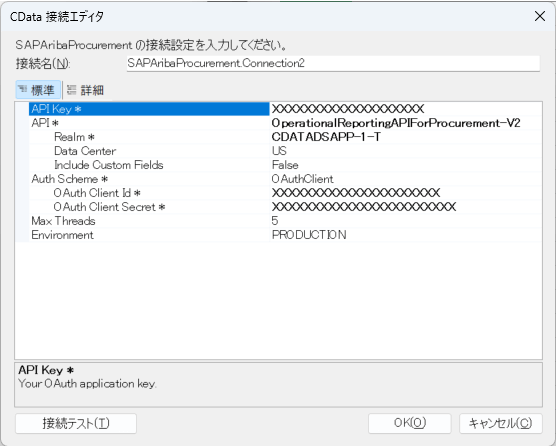Edit the Max Threads value 5

(x=406, y=221)
